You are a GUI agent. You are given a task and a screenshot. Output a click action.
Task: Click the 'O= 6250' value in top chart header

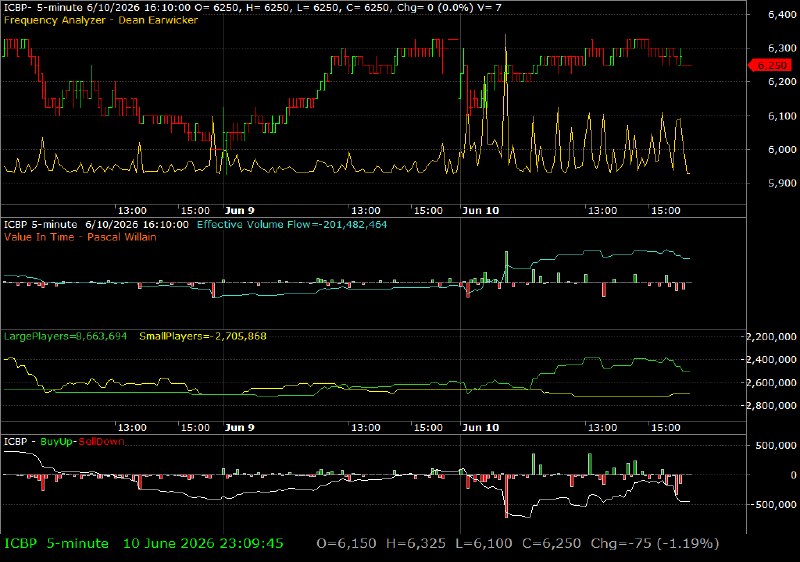216,8
